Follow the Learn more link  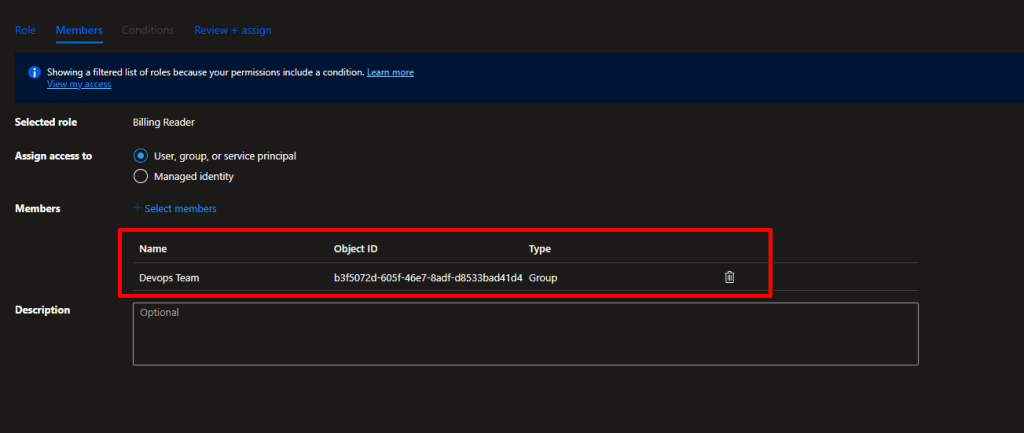390,72
